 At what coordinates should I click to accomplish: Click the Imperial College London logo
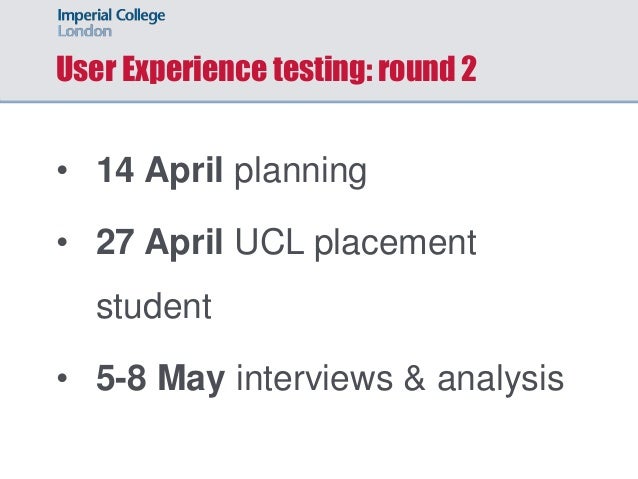[111, 23]
